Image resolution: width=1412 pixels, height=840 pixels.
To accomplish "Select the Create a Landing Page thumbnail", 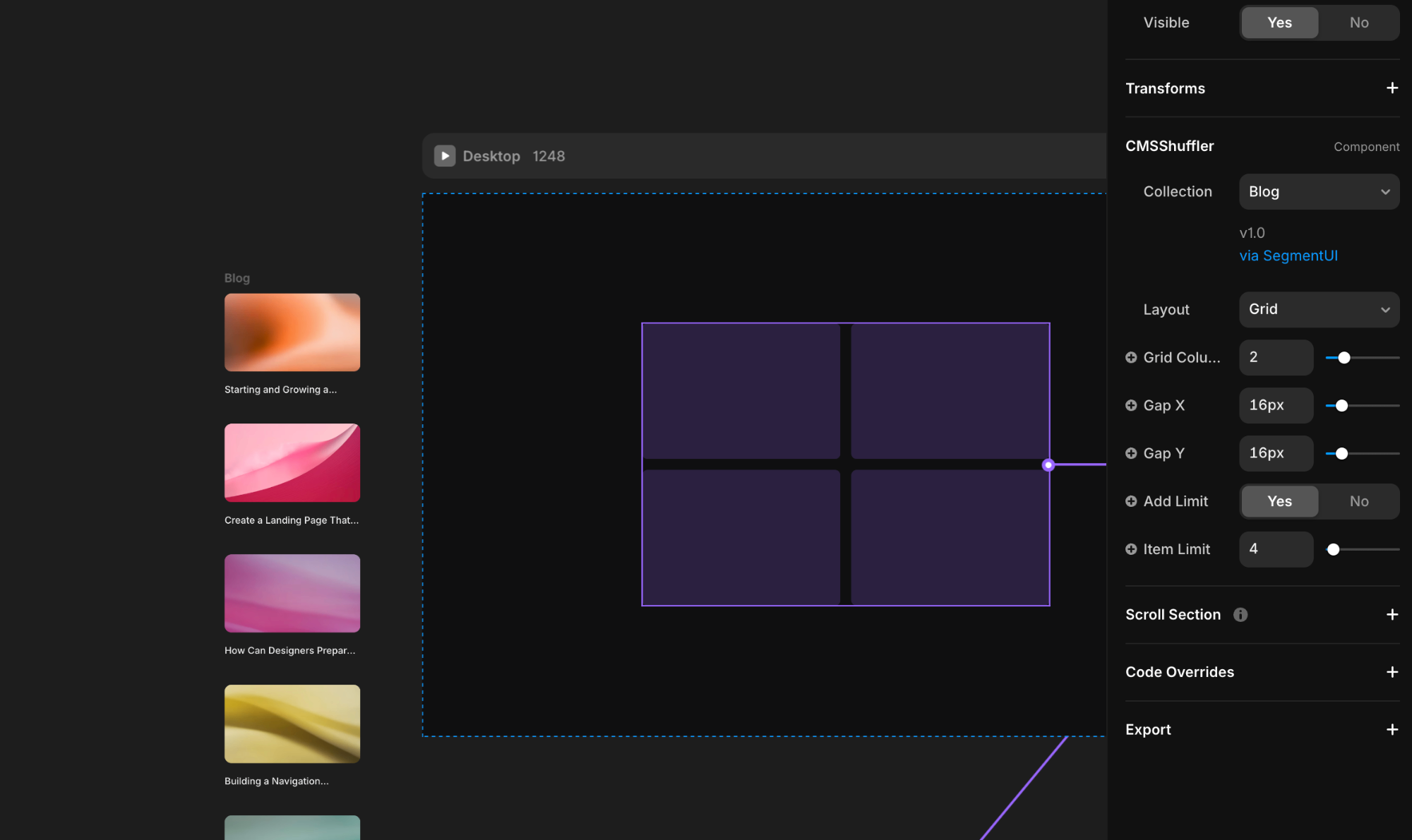I will [292, 463].
